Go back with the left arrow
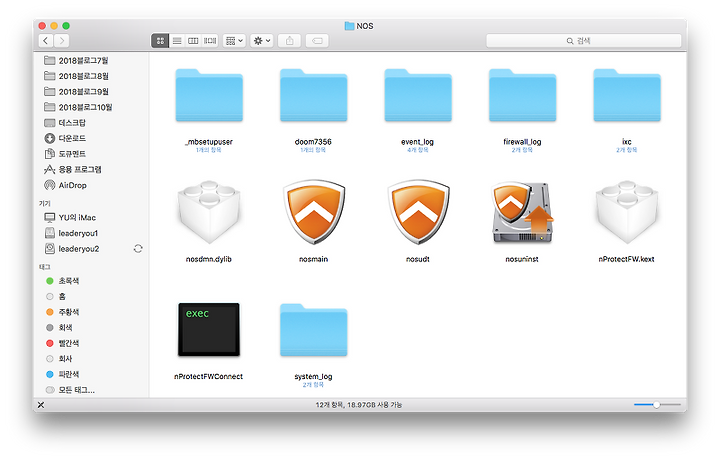 (45, 41)
